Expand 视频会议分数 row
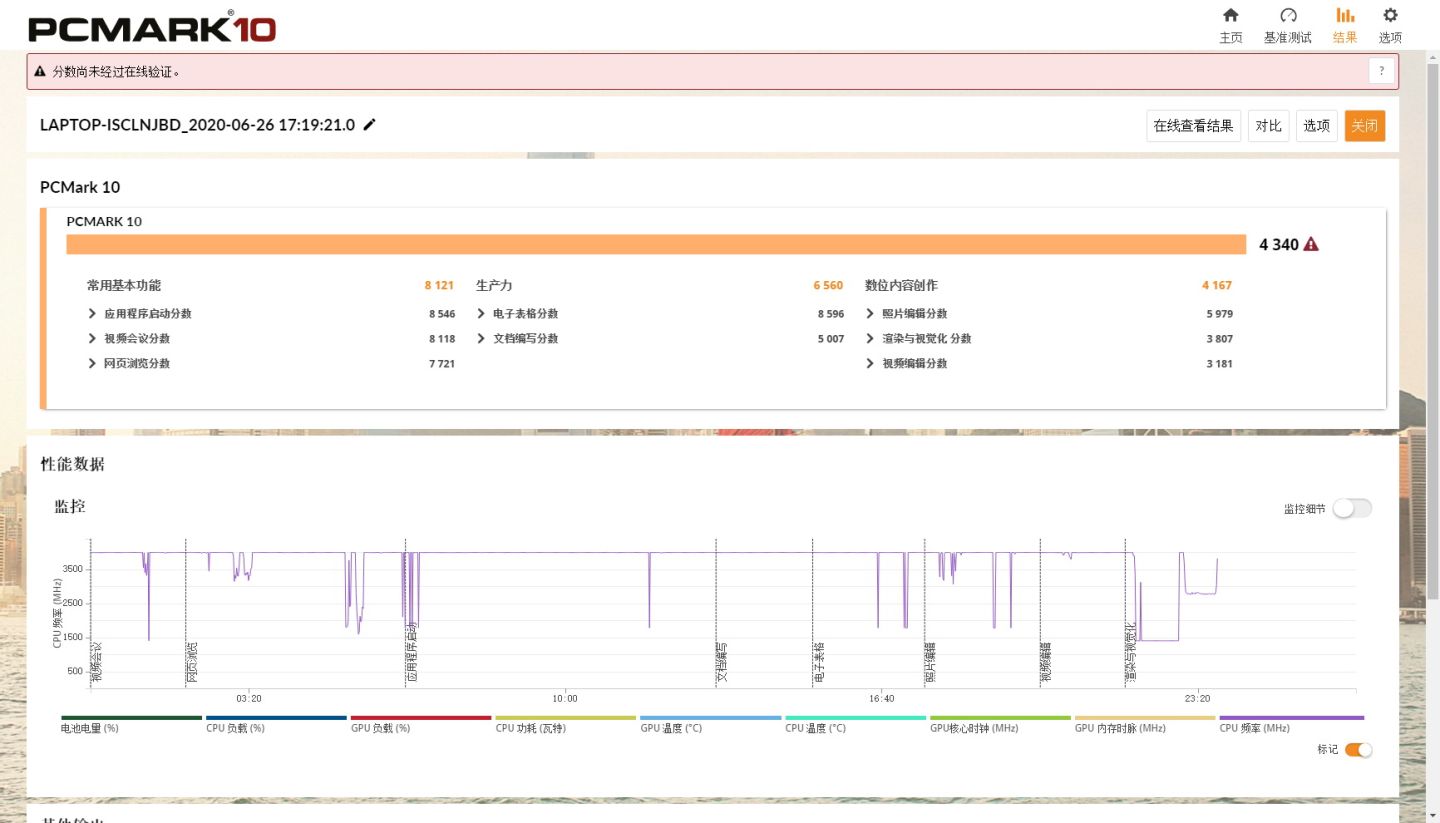The height and width of the screenshot is (823, 1440). click(93, 339)
